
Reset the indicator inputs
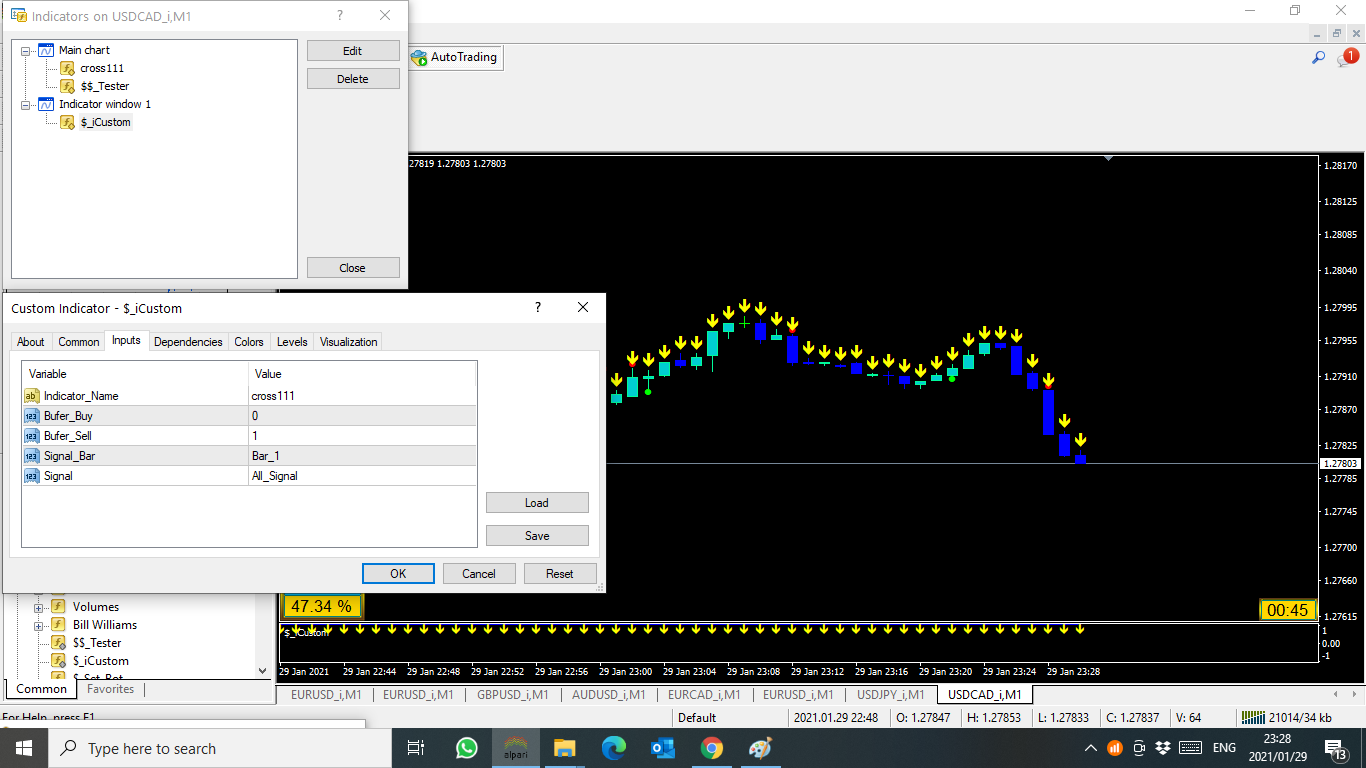click(x=560, y=574)
